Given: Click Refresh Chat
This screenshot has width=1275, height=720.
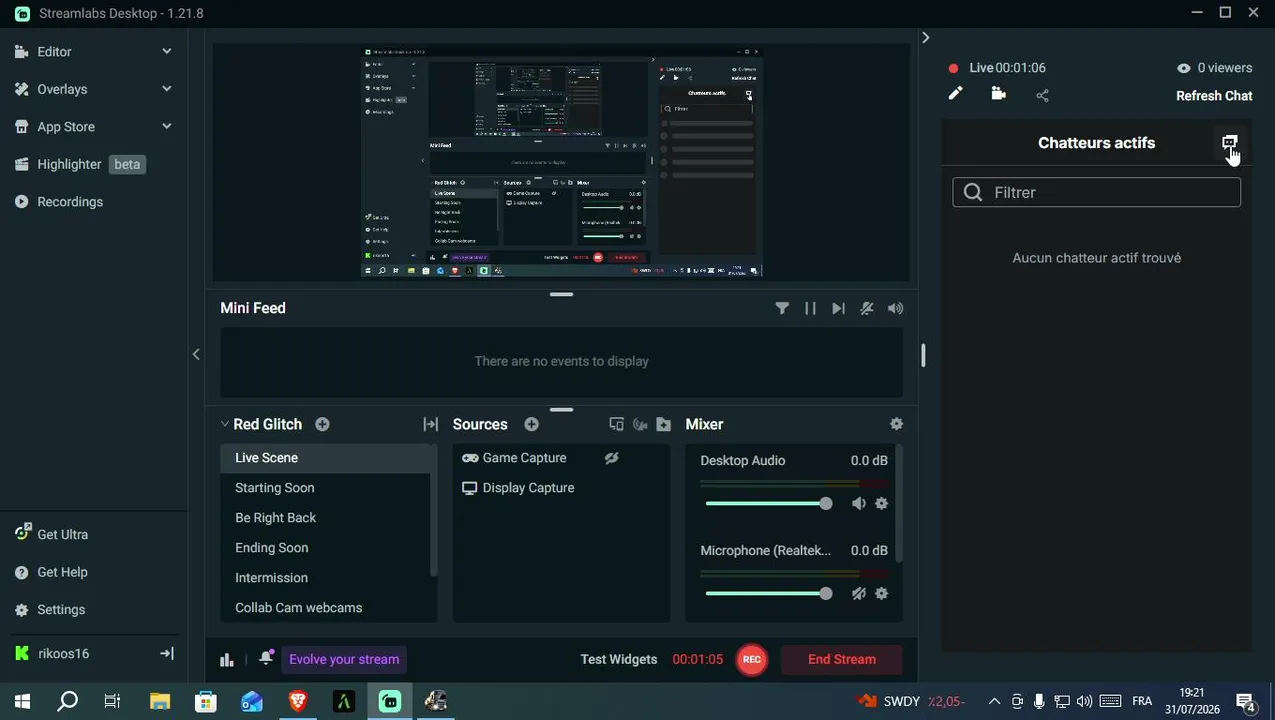Looking at the screenshot, I should tap(1214, 96).
